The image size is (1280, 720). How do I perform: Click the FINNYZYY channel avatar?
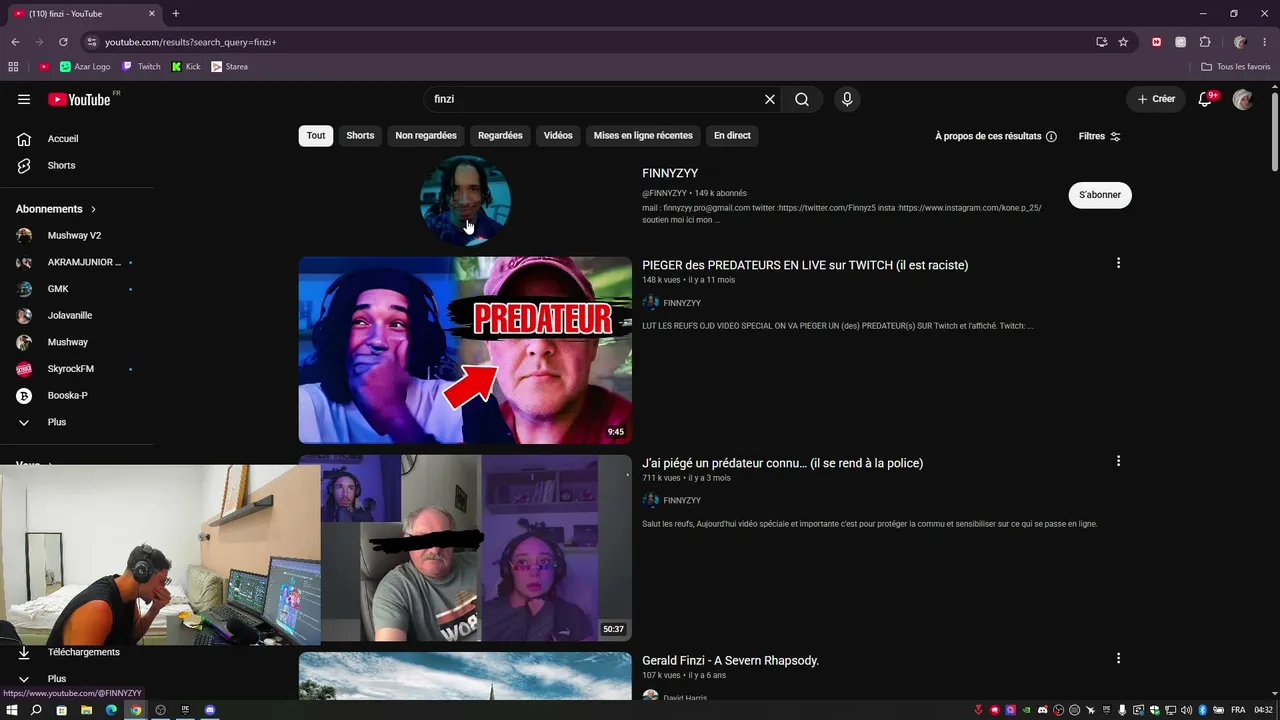(465, 201)
